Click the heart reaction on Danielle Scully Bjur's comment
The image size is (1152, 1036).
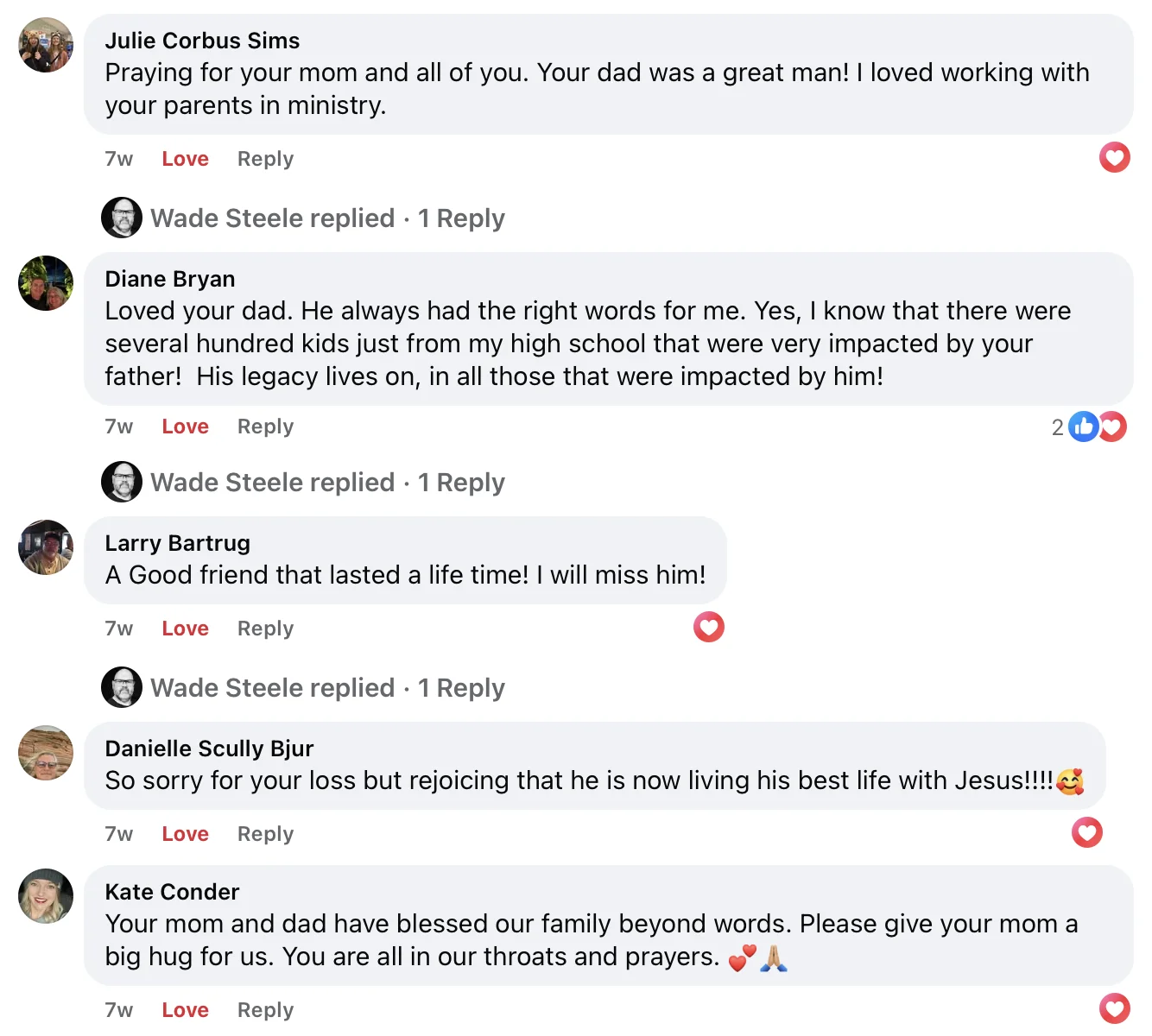pos(1086,832)
